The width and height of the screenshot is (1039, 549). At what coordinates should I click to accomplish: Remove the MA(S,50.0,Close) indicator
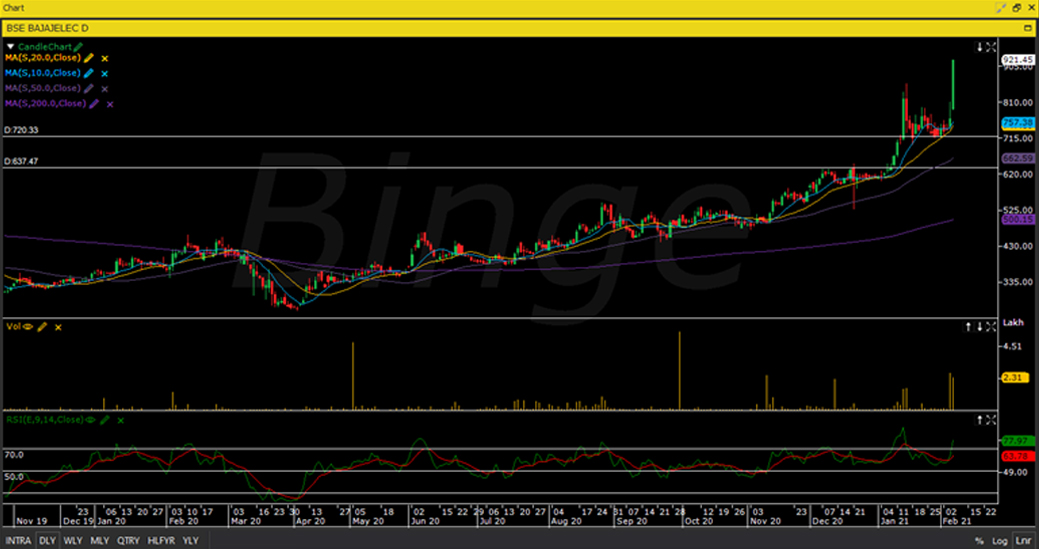pyautogui.click(x=105, y=89)
